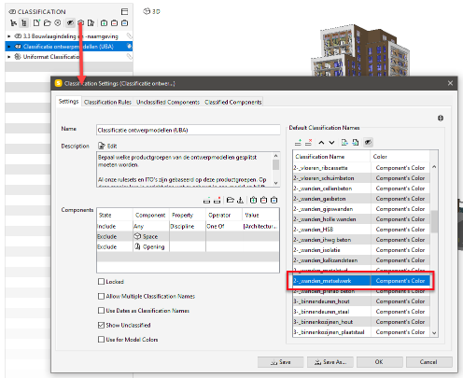Confirm with the OK button

(379, 362)
